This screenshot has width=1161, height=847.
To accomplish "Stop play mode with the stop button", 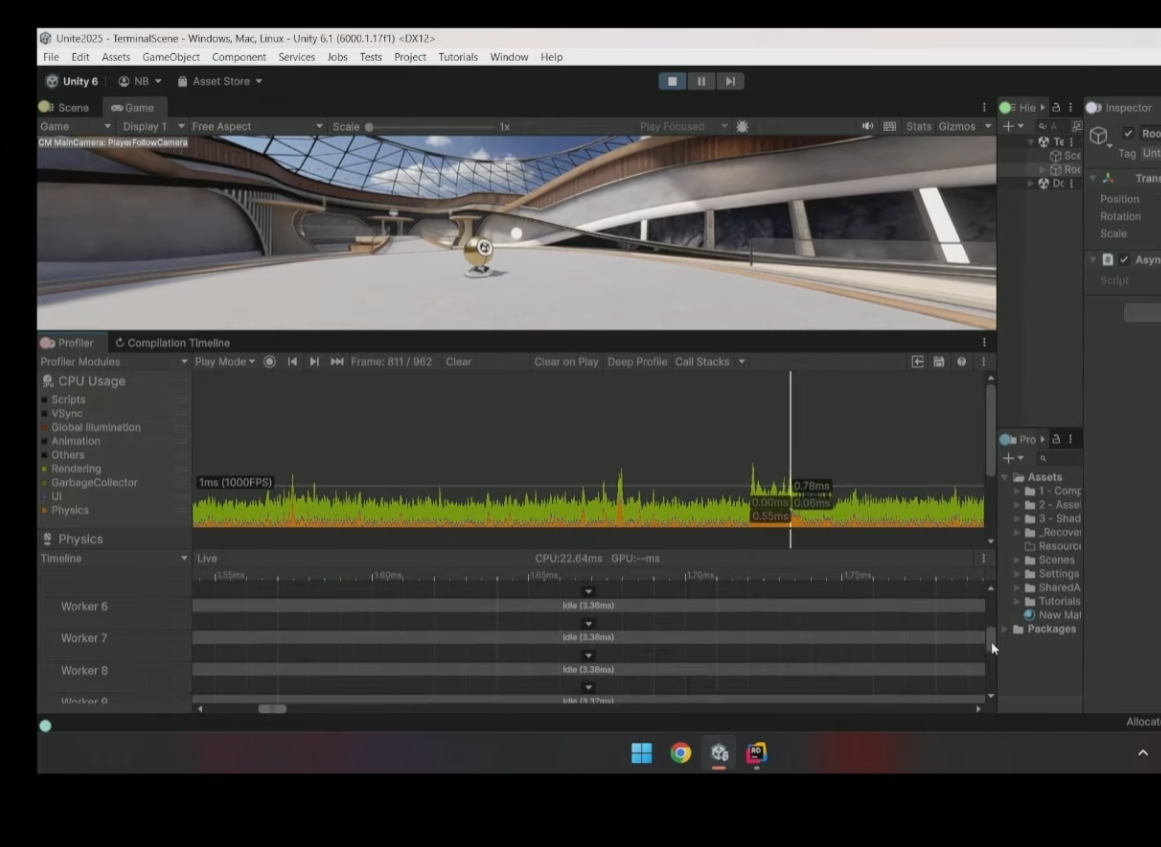I will point(672,81).
